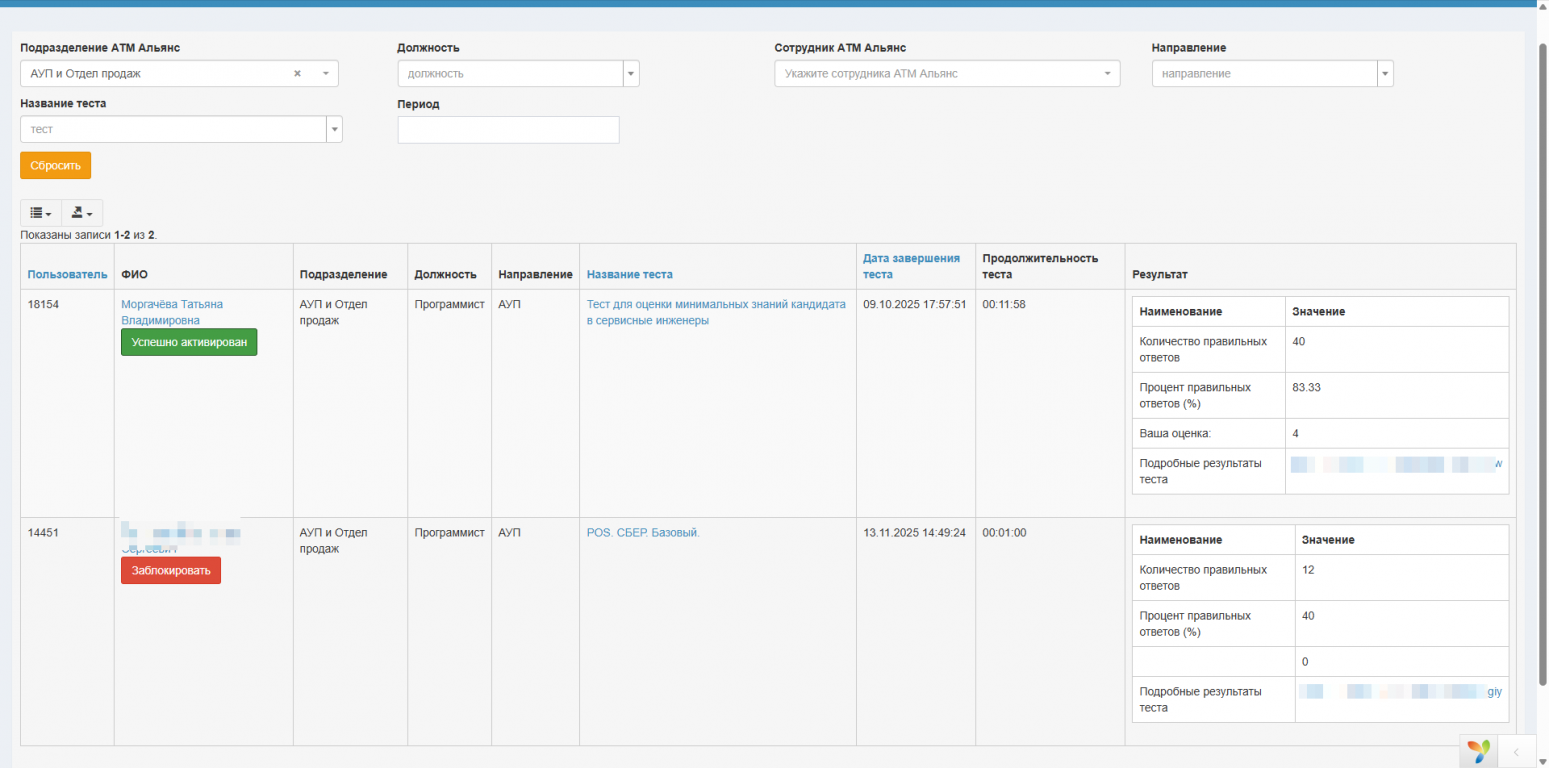This screenshot has height=768, width=1549.
Task: Open the Подразделение АТМ Альянс dropdown arrow
Action: point(325,74)
